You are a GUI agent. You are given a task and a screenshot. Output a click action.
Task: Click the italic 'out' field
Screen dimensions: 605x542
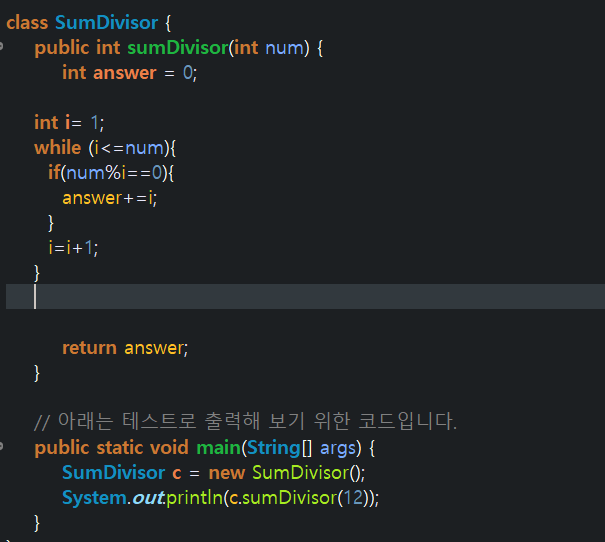[148, 498]
